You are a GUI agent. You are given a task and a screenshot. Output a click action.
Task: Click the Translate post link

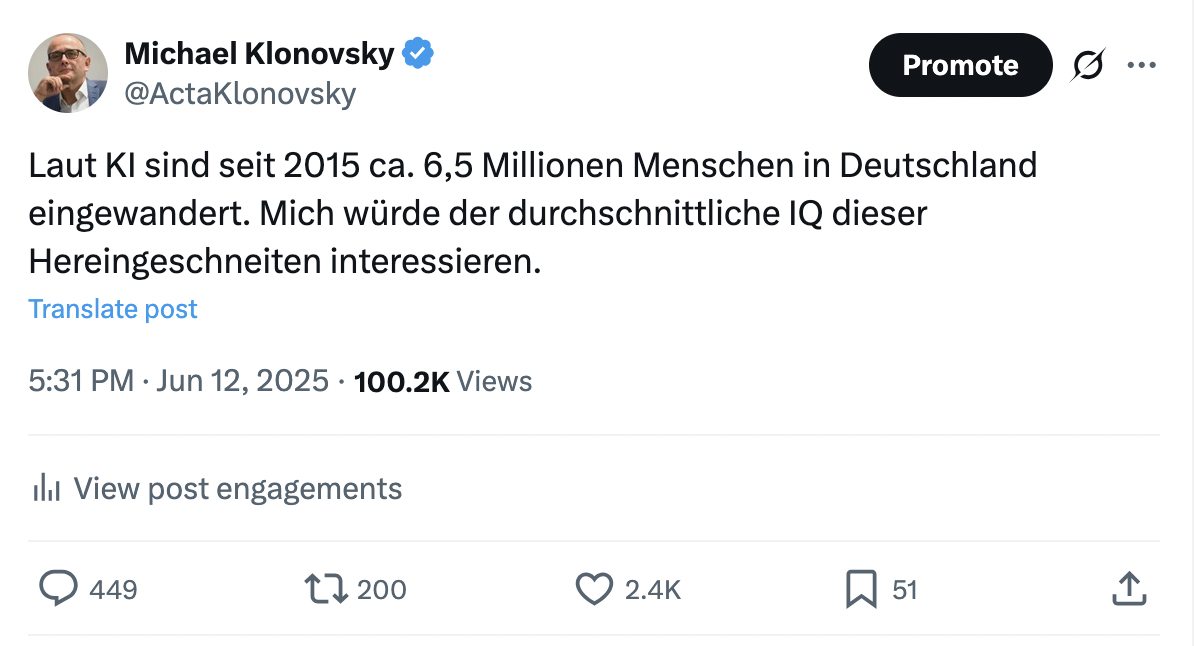click(x=113, y=309)
